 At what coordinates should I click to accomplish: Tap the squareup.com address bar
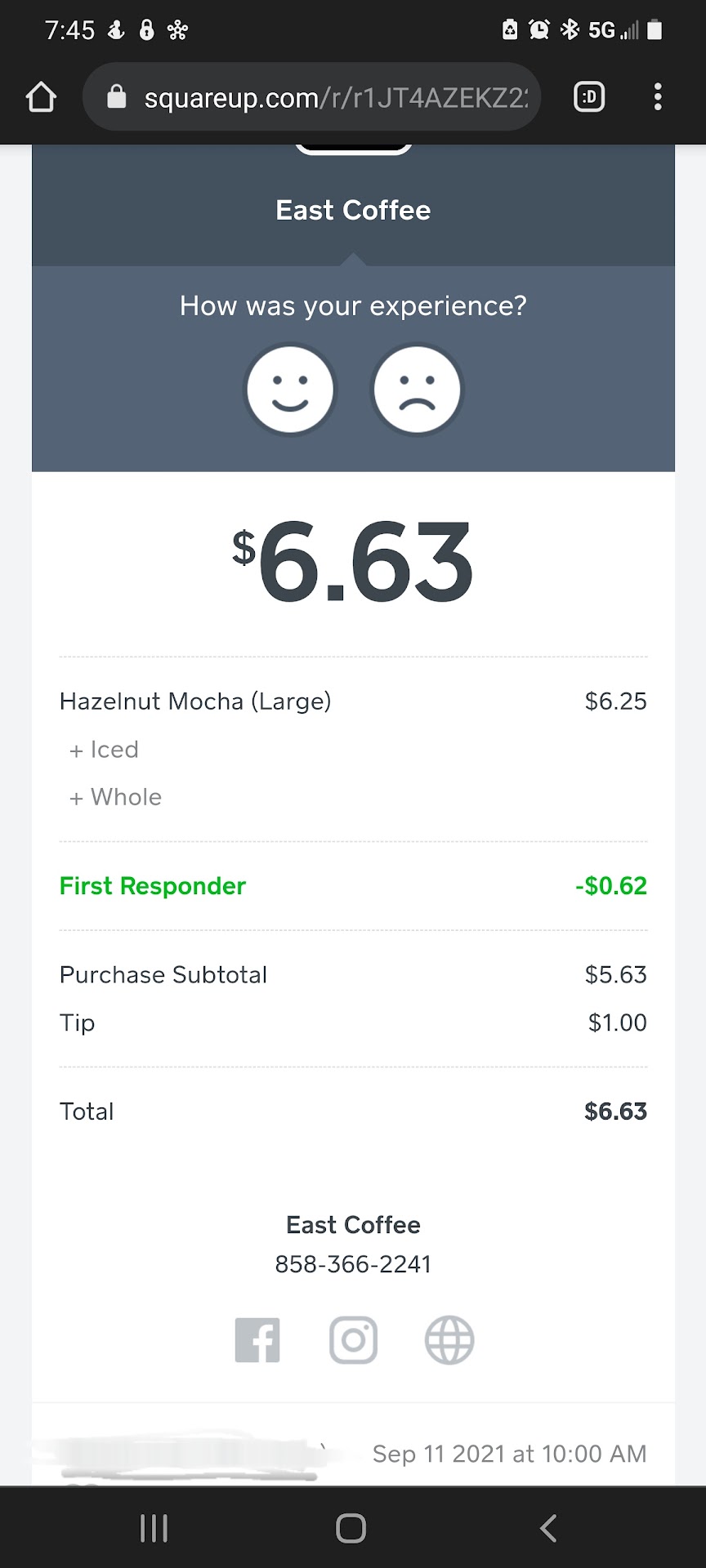[335, 99]
